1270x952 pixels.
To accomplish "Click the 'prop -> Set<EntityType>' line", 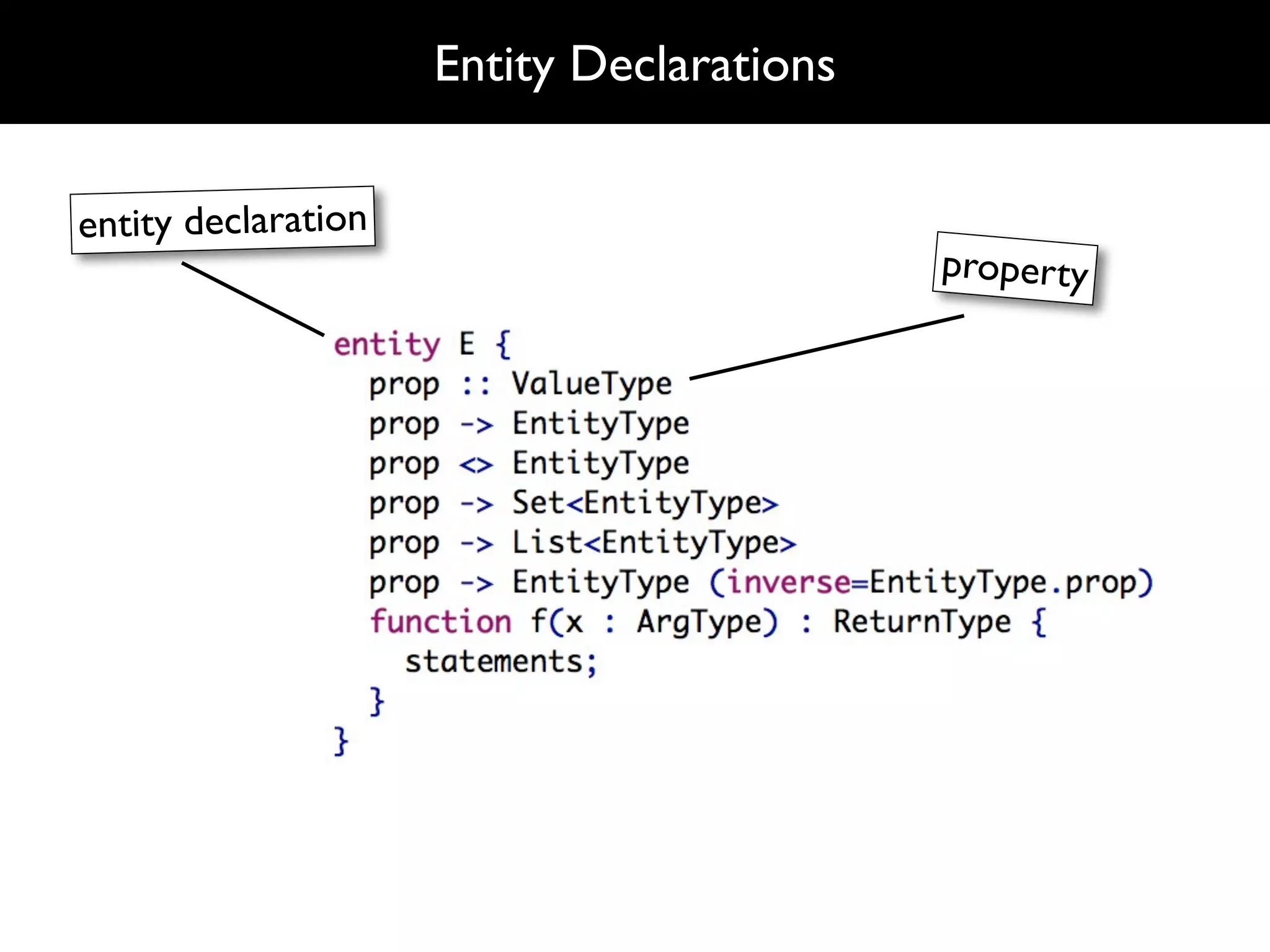I will (574, 504).
